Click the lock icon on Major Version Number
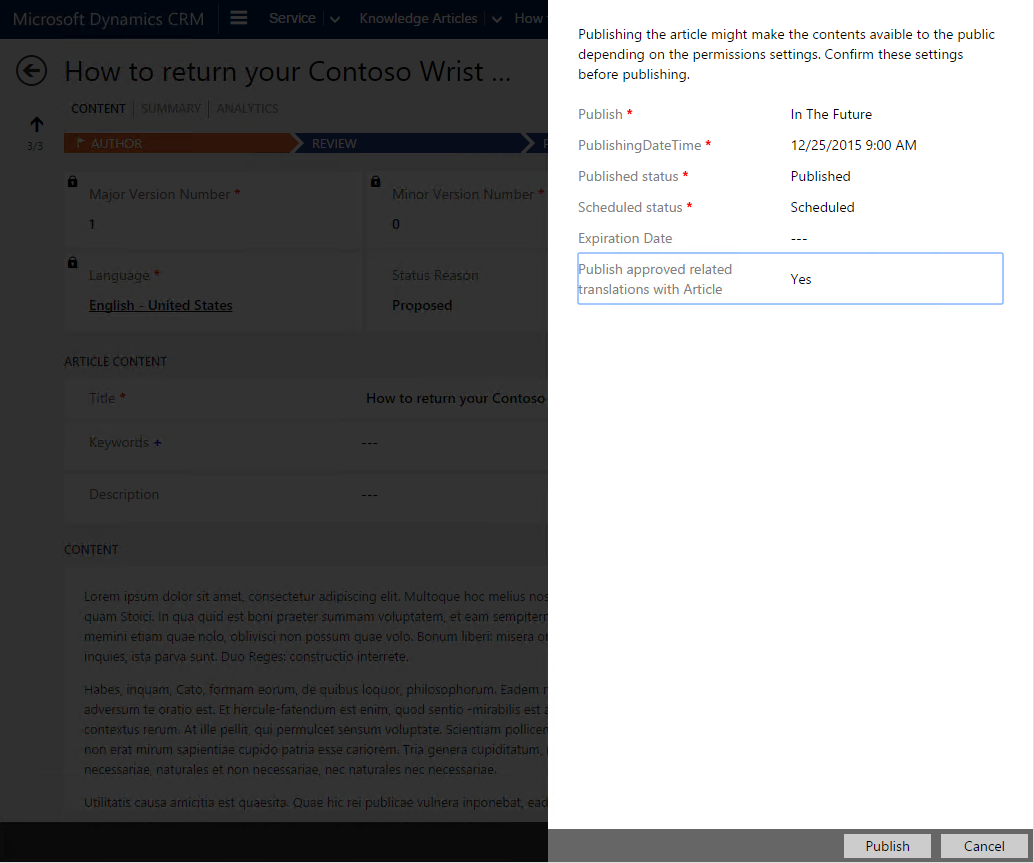Viewport: 1034px width, 863px height. click(x=71, y=181)
